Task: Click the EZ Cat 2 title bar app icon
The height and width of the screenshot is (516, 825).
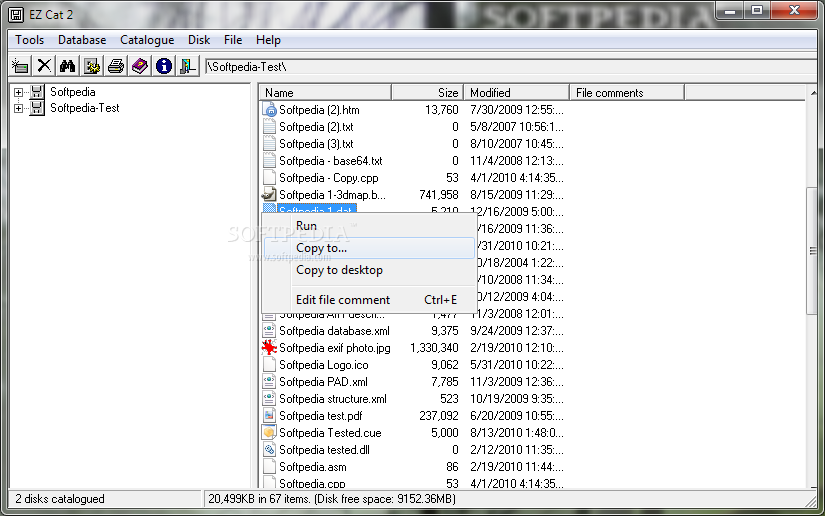Action: (16, 15)
